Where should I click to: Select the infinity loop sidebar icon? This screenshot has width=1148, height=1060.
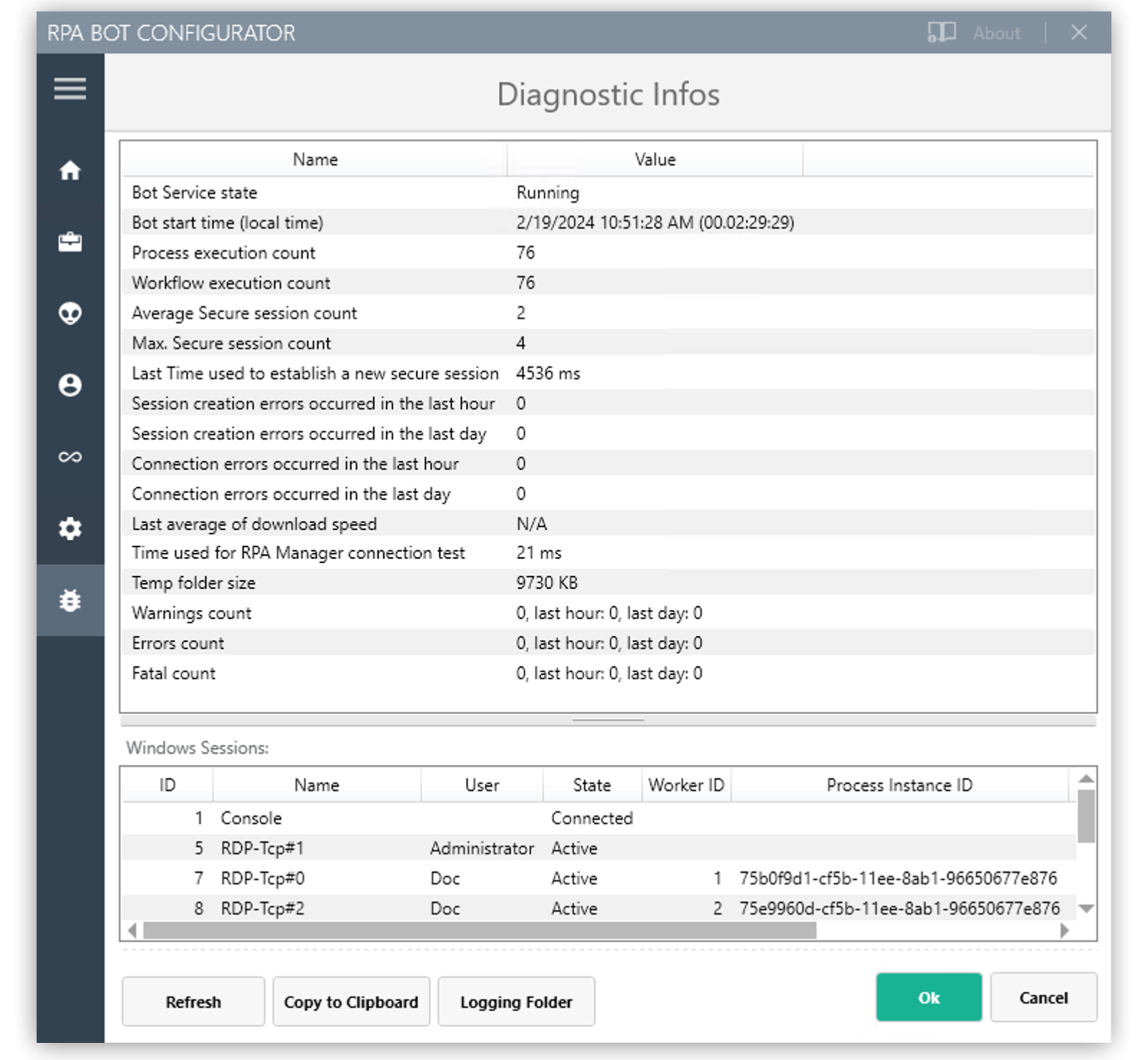(x=70, y=457)
